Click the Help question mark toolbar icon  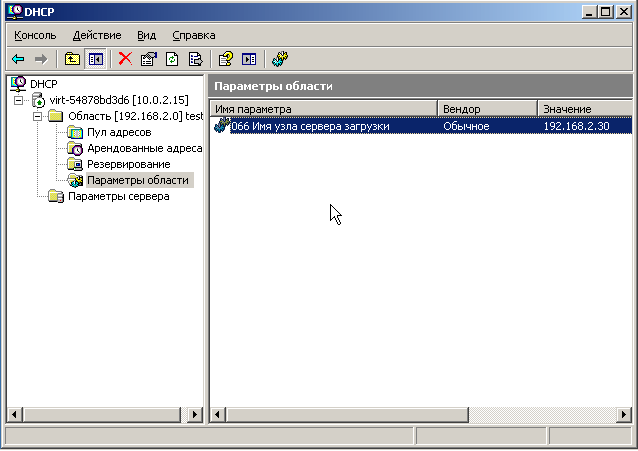[x=226, y=59]
